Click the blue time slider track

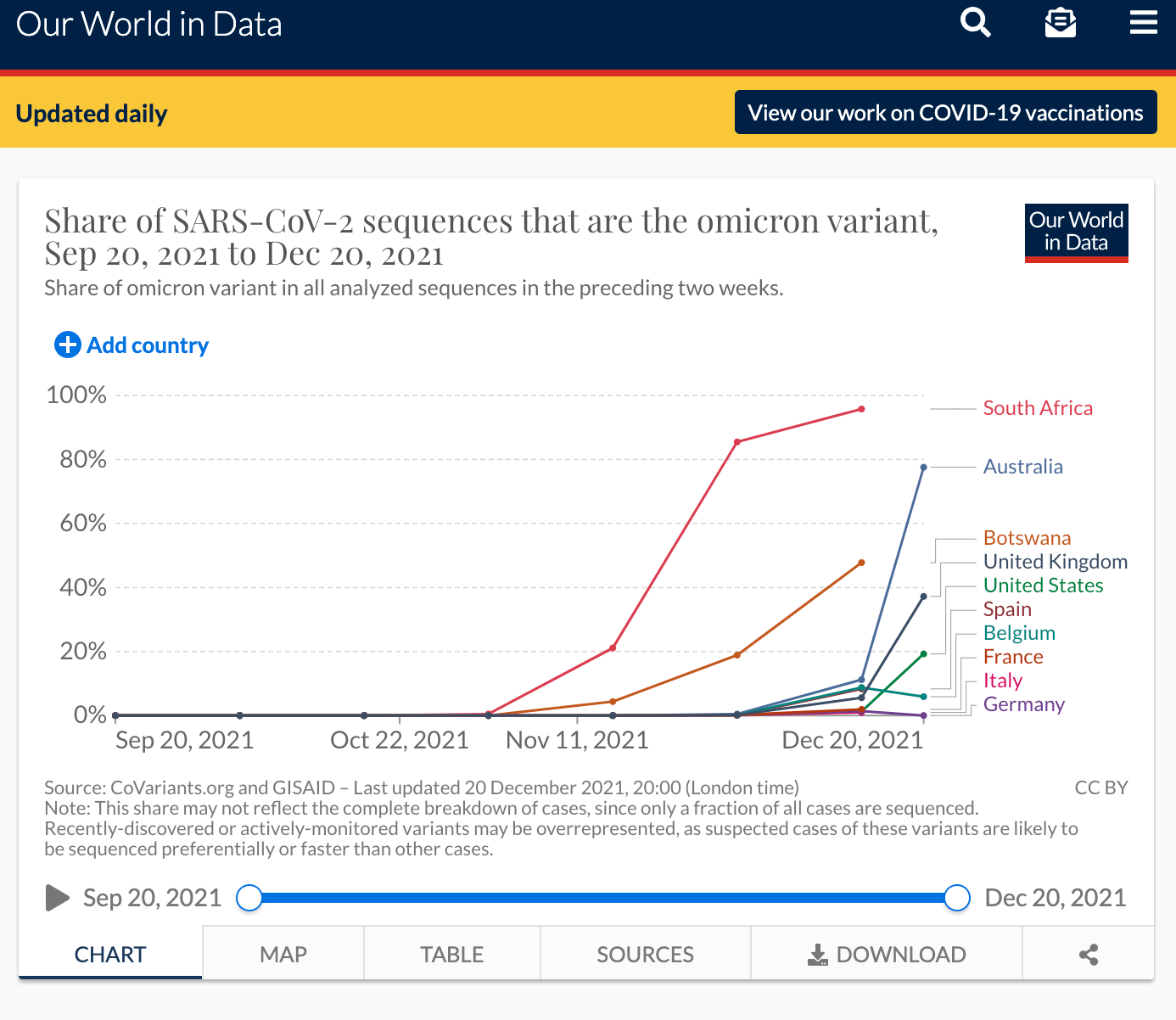tap(603, 898)
